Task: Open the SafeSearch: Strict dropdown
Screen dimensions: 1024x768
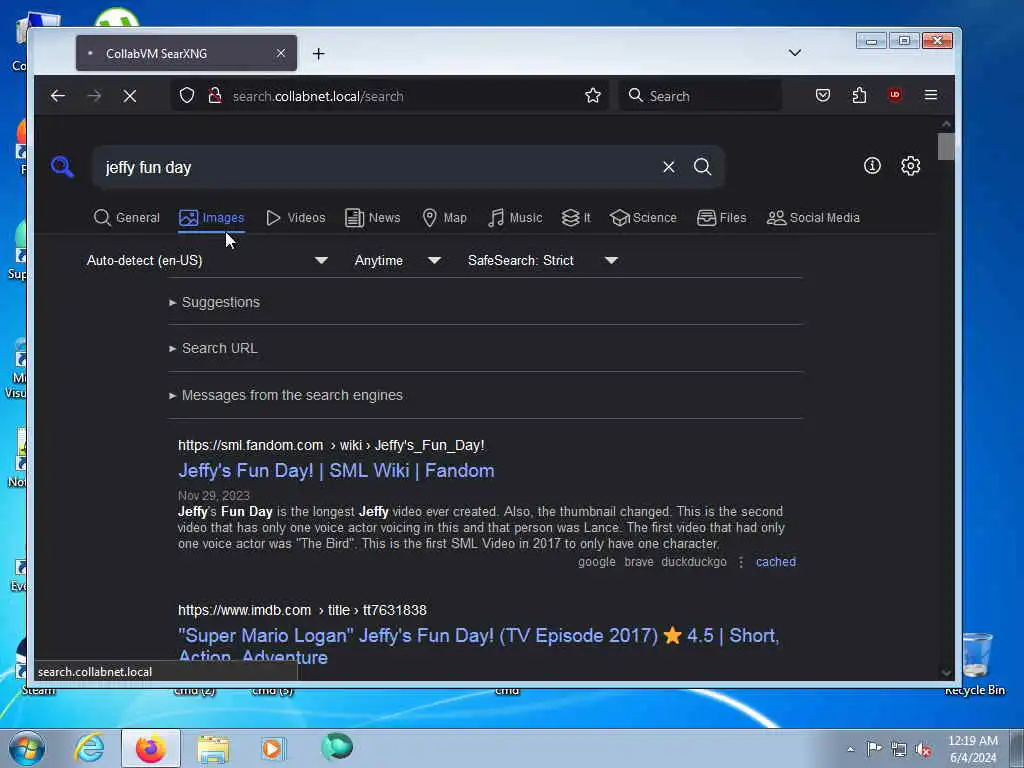Action: point(543,260)
